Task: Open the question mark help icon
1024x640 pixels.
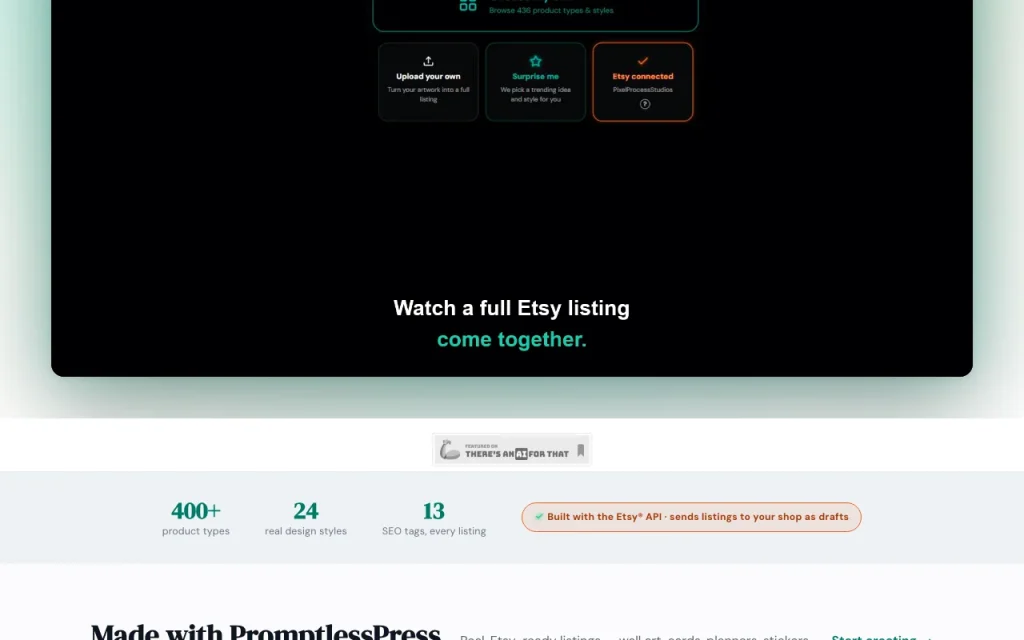Action: click(x=645, y=104)
